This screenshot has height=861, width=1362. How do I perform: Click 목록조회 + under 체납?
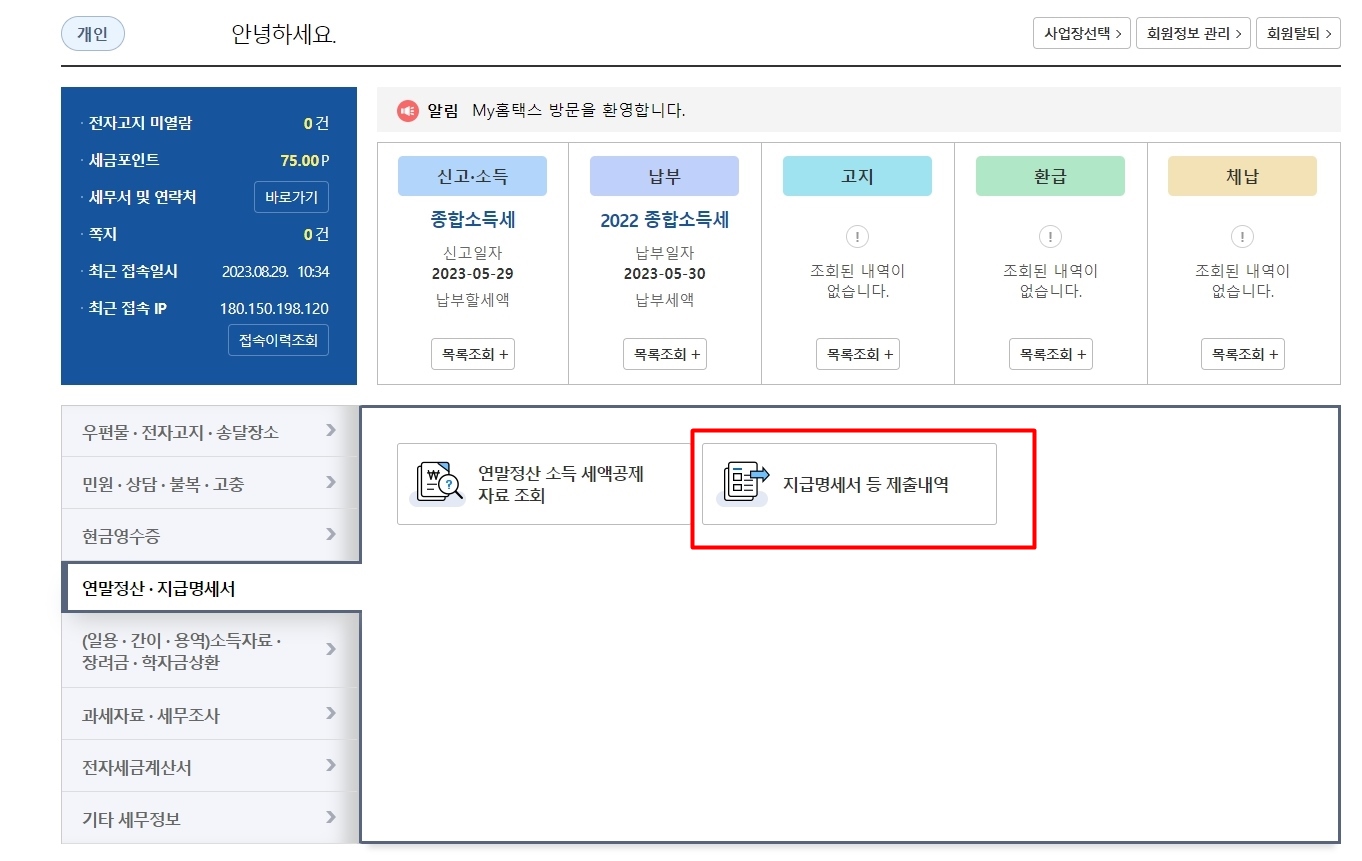click(x=1243, y=354)
